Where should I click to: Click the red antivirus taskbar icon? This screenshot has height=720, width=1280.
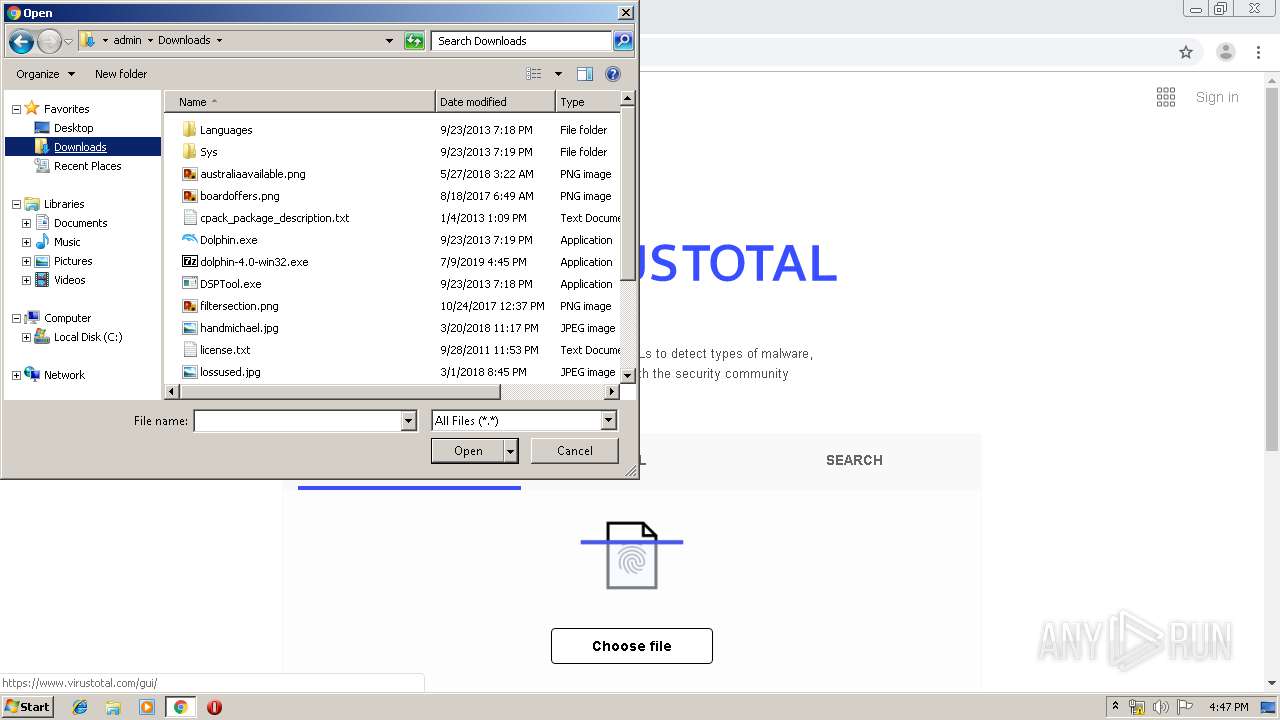point(214,707)
